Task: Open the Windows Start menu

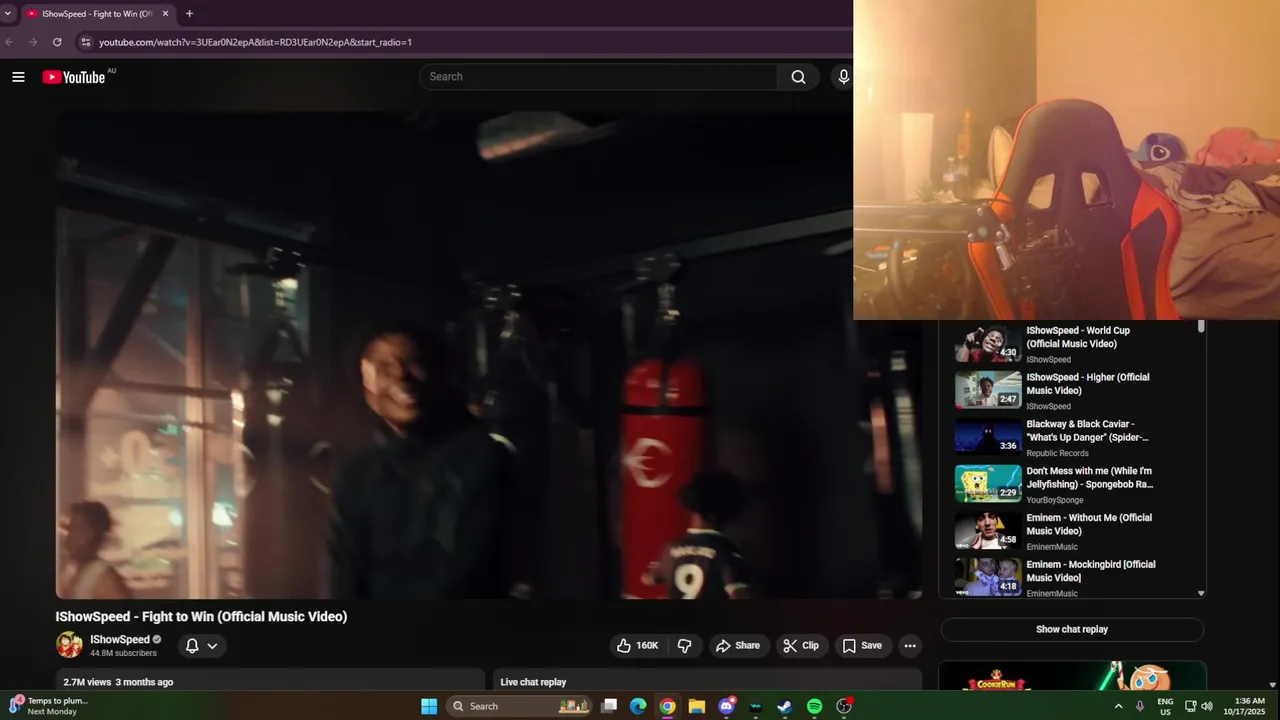Action: point(429,706)
